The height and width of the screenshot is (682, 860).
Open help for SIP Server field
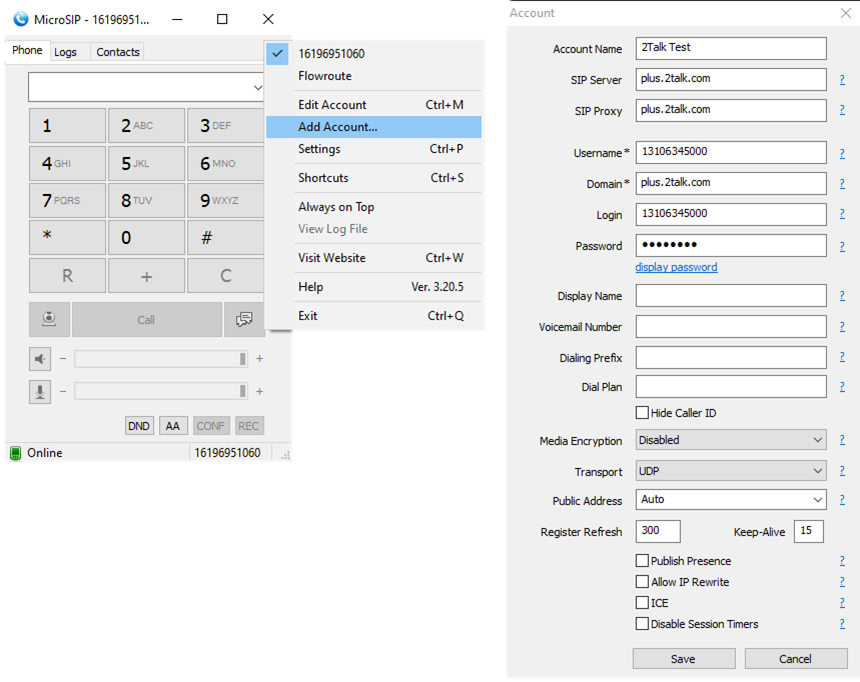point(842,80)
